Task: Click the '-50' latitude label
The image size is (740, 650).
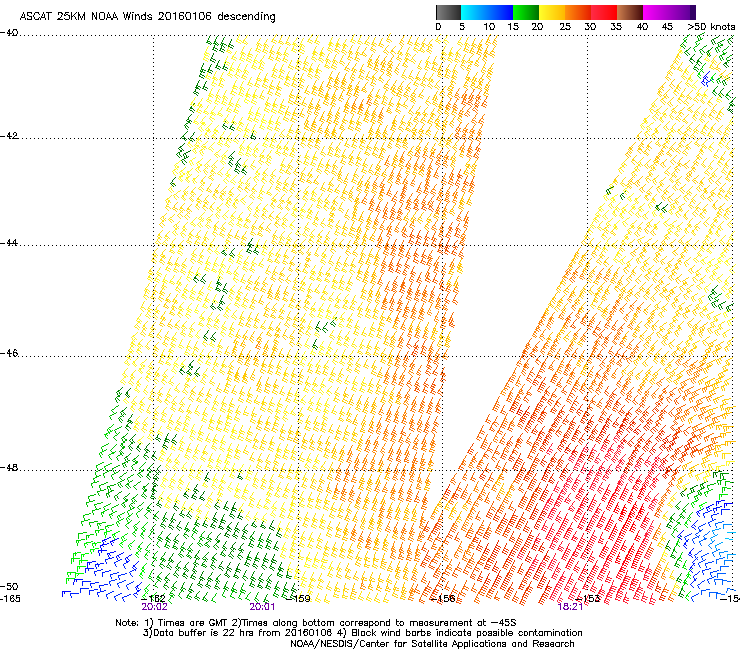Action: point(9,586)
